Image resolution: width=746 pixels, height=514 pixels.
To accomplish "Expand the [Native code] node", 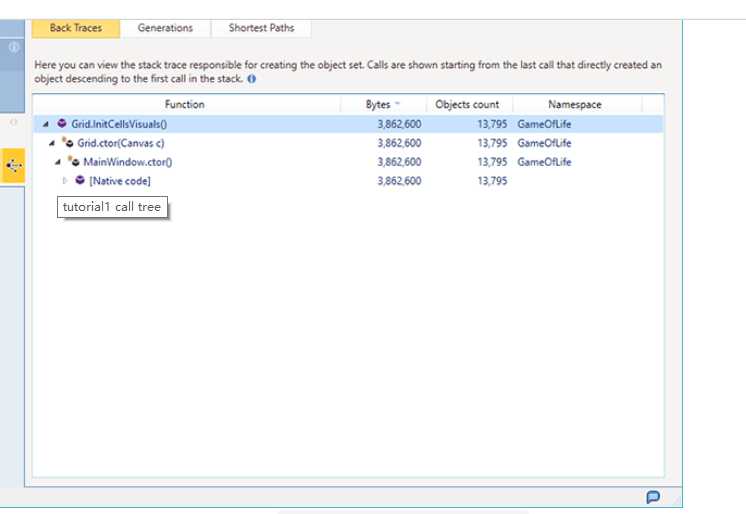I will pos(65,181).
